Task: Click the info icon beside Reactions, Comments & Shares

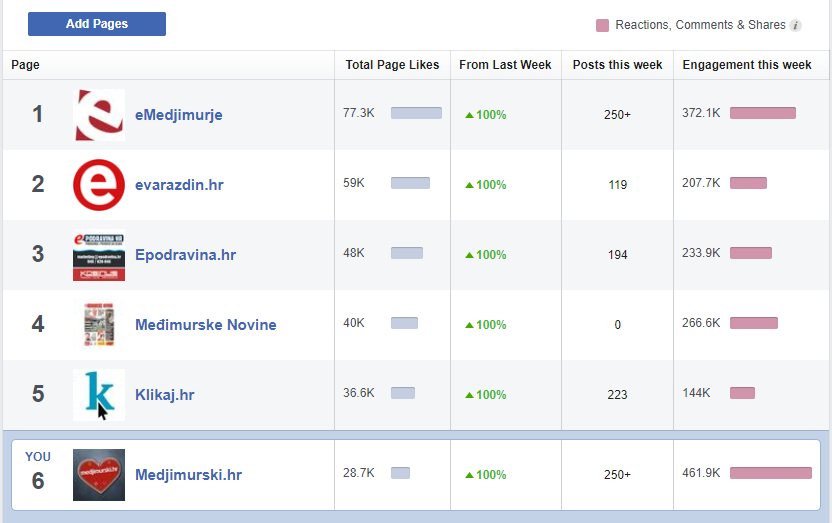Action: 795,25
